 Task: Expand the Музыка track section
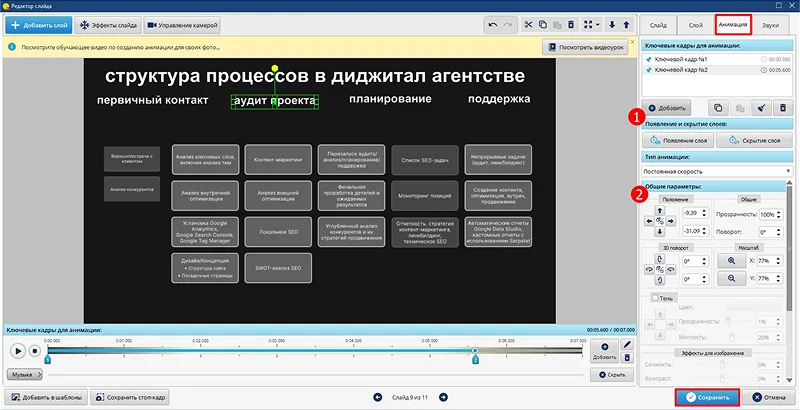coord(24,375)
